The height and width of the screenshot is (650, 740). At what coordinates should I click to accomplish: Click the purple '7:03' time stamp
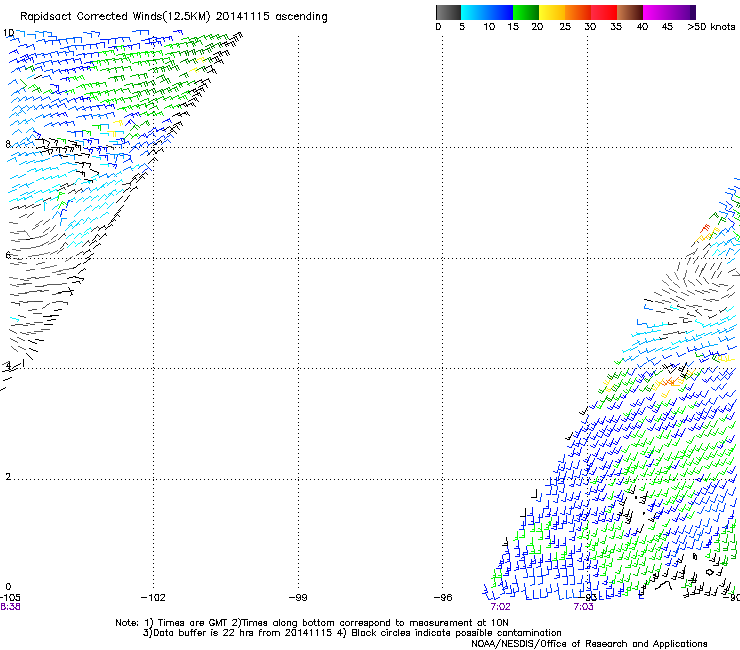tap(583, 607)
